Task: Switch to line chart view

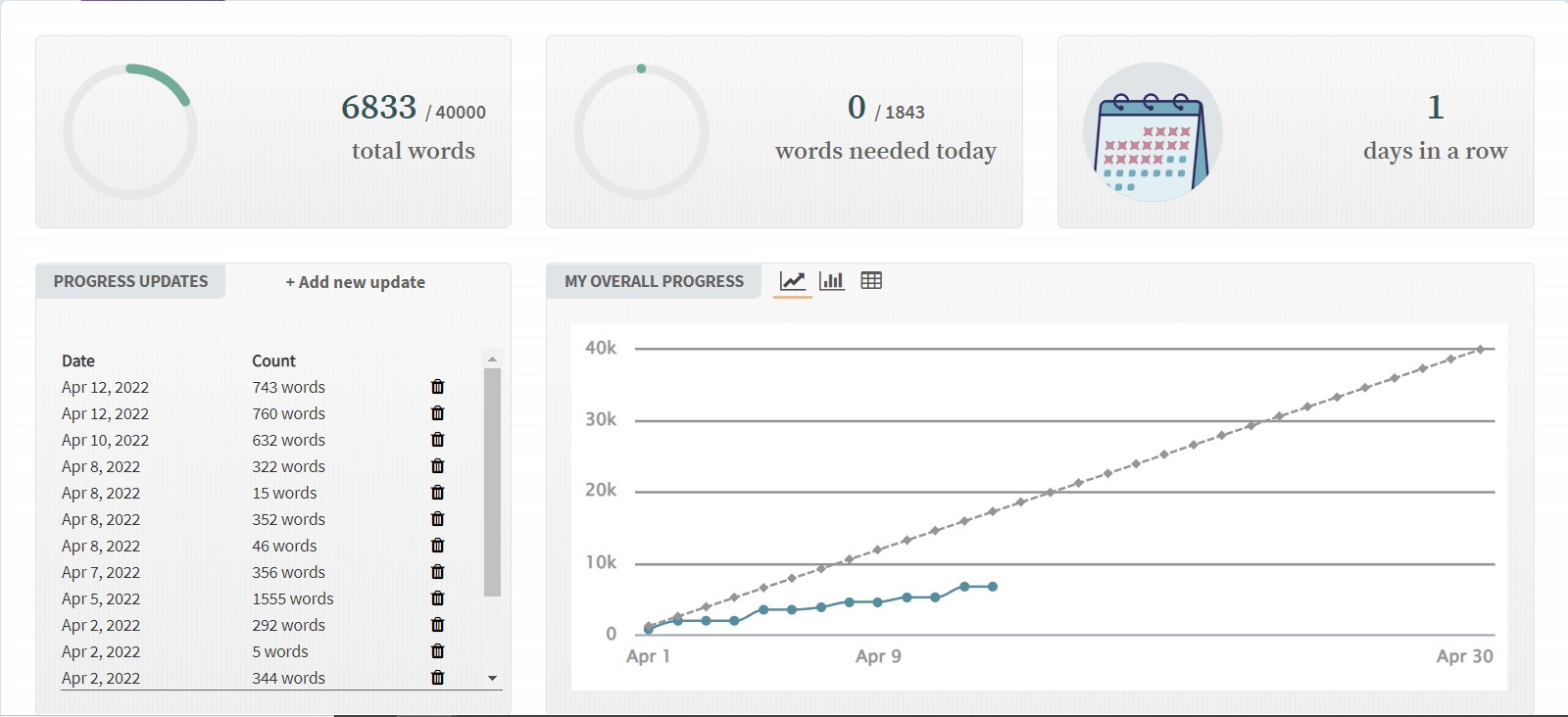Action: coord(792,281)
